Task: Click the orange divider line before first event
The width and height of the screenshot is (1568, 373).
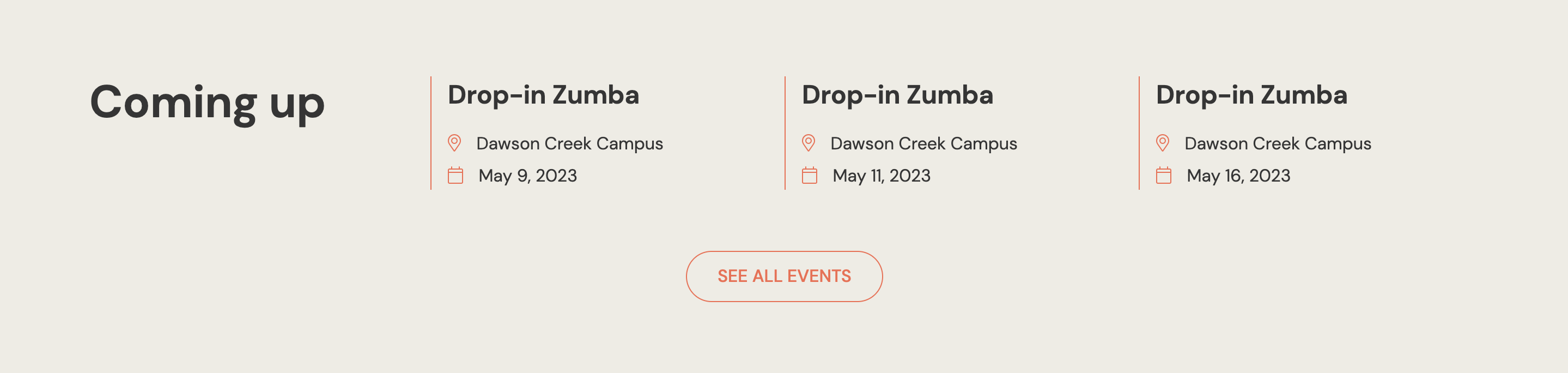Action: [431, 133]
